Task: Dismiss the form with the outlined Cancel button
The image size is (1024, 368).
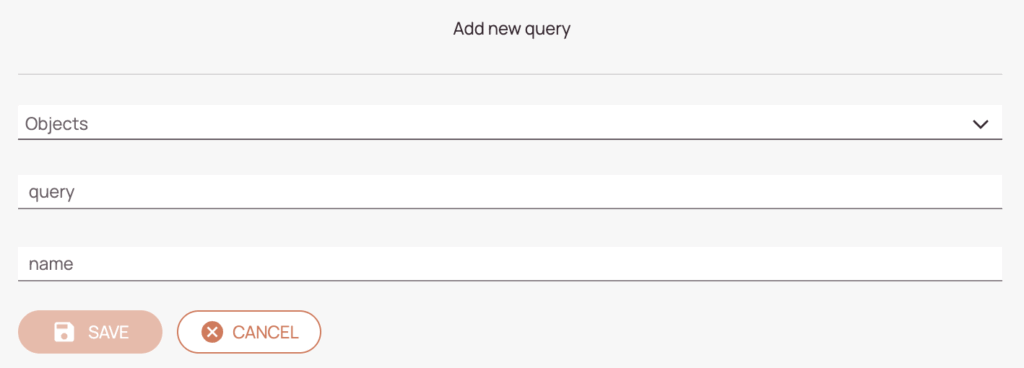Action: coord(249,332)
